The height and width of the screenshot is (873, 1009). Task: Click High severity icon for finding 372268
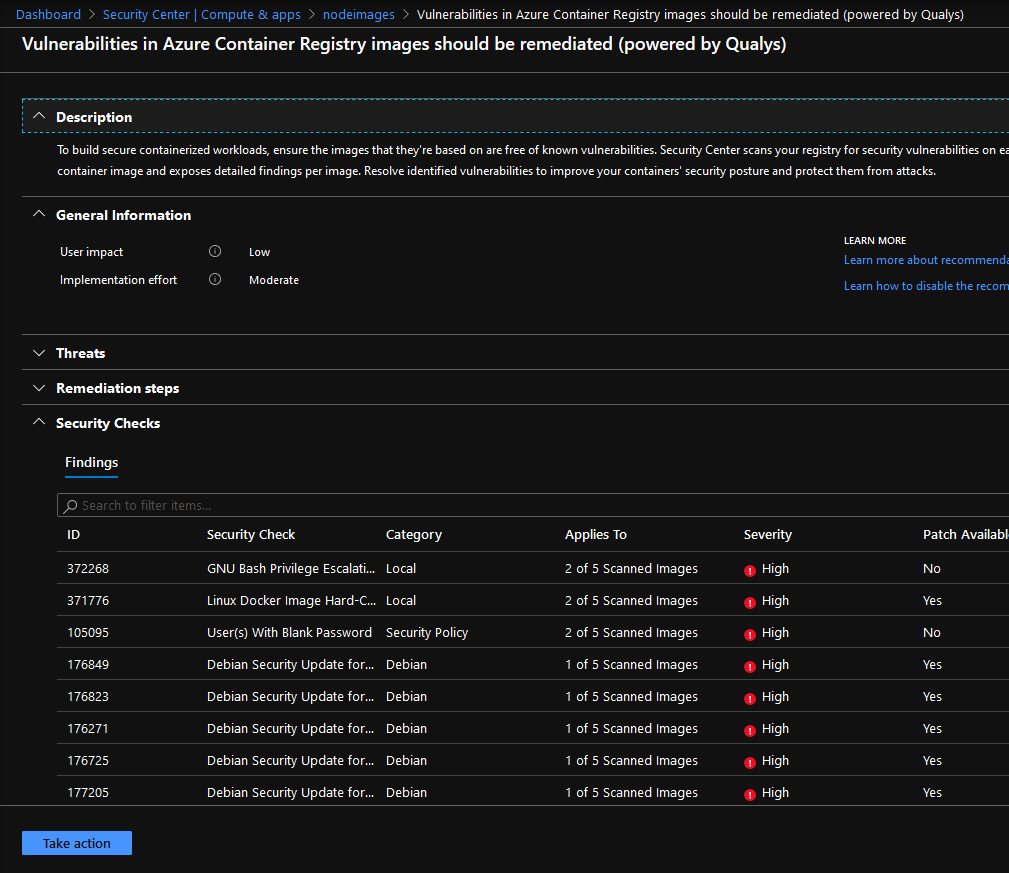(750, 570)
